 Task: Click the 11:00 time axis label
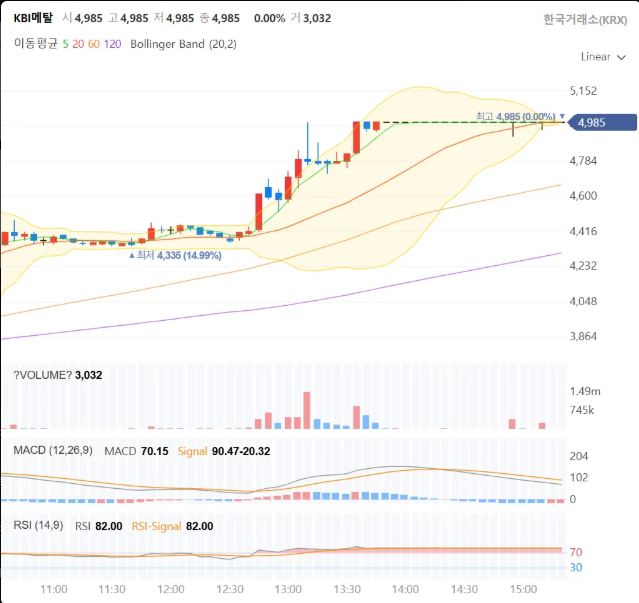pyautogui.click(x=54, y=589)
